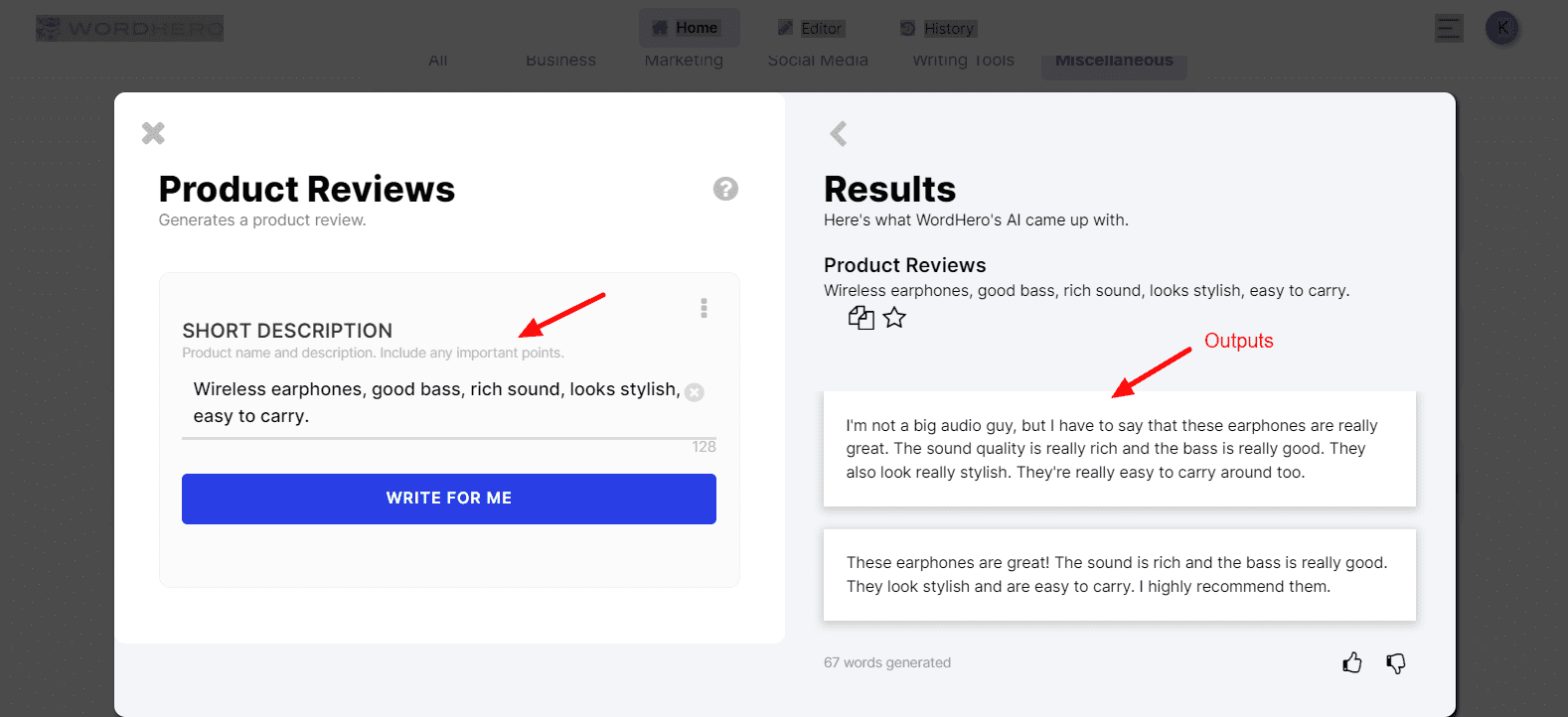Image resolution: width=1568 pixels, height=717 pixels.
Task: Click the WordHero logo
Action: pyautogui.click(x=129, y=28)
